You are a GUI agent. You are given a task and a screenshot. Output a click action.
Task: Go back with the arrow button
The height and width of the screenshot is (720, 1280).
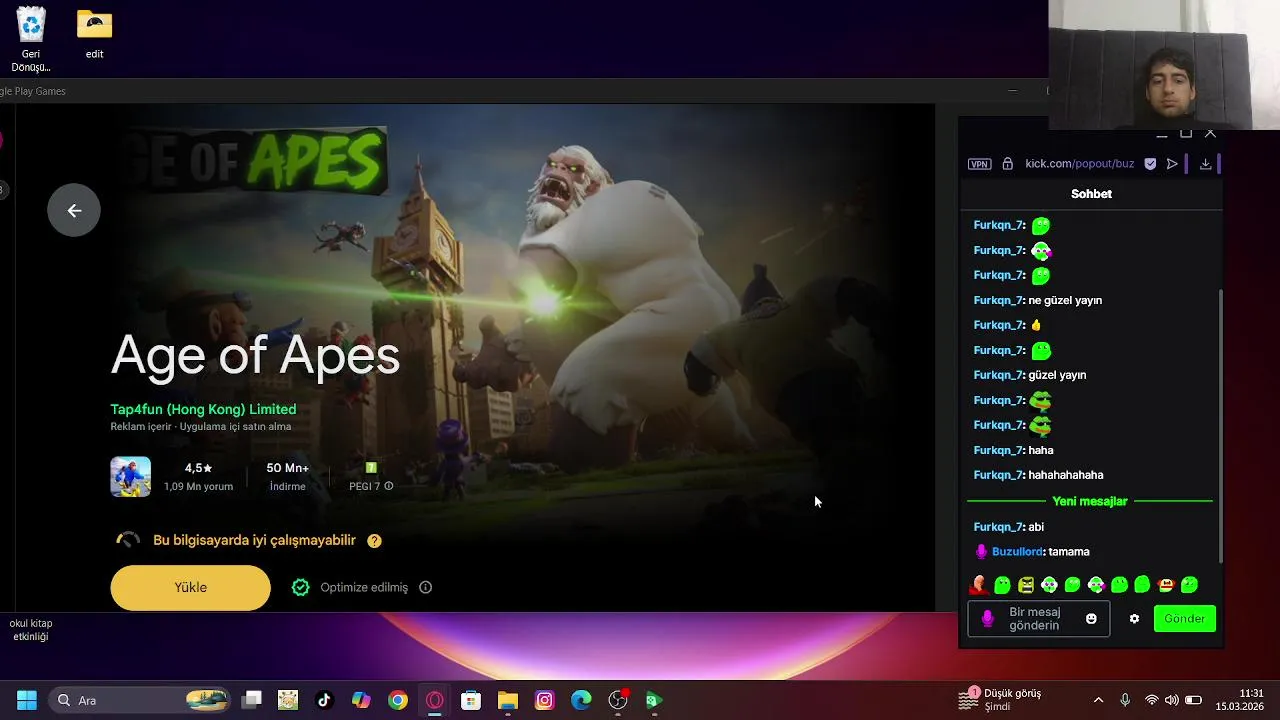(74, 210)
